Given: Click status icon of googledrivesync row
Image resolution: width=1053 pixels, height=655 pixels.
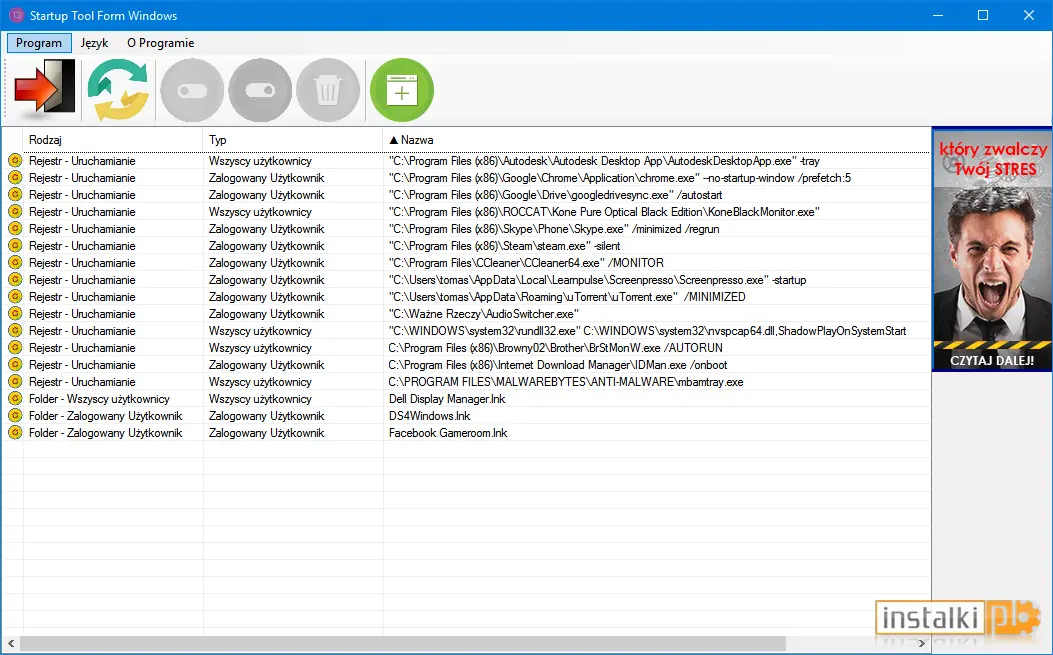Looking at the screenshot, I should pyautogui.click(x=15, y=195).
